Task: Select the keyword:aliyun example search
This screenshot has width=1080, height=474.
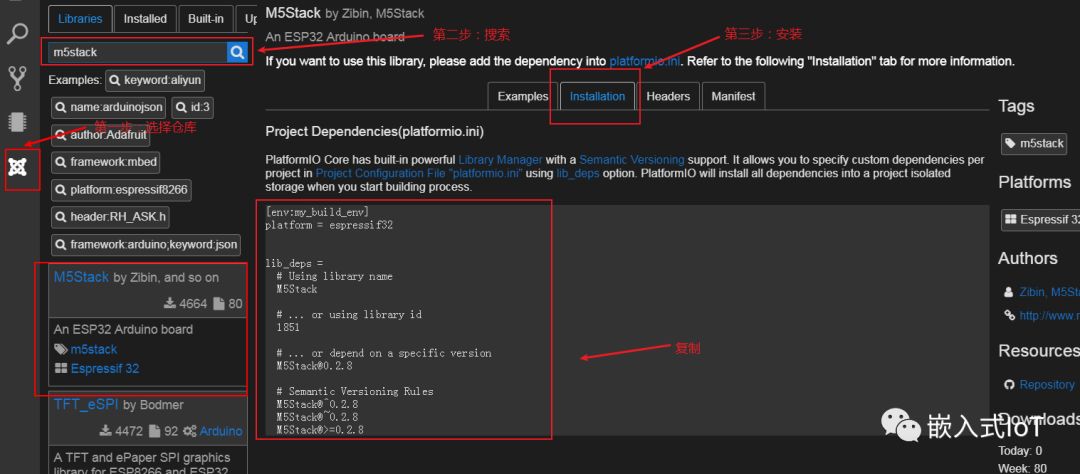Action: pos(155,80)
